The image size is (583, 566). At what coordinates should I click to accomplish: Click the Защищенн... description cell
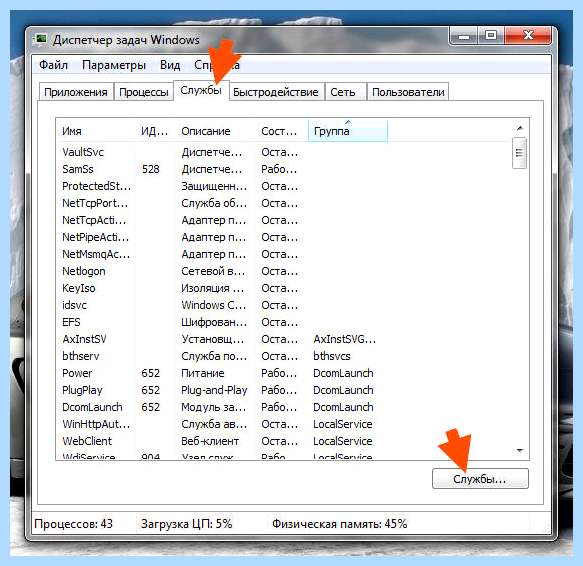coord(214,186)
